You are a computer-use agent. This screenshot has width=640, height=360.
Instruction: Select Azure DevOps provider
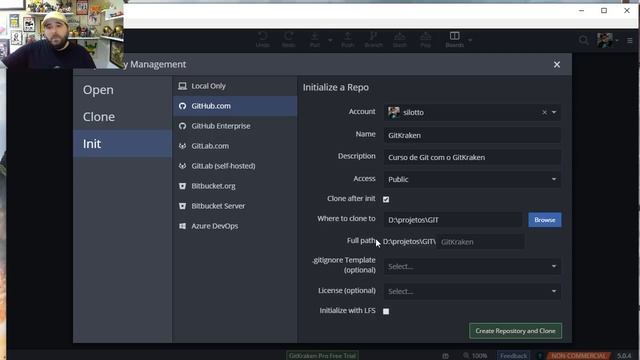pos(235,226)
